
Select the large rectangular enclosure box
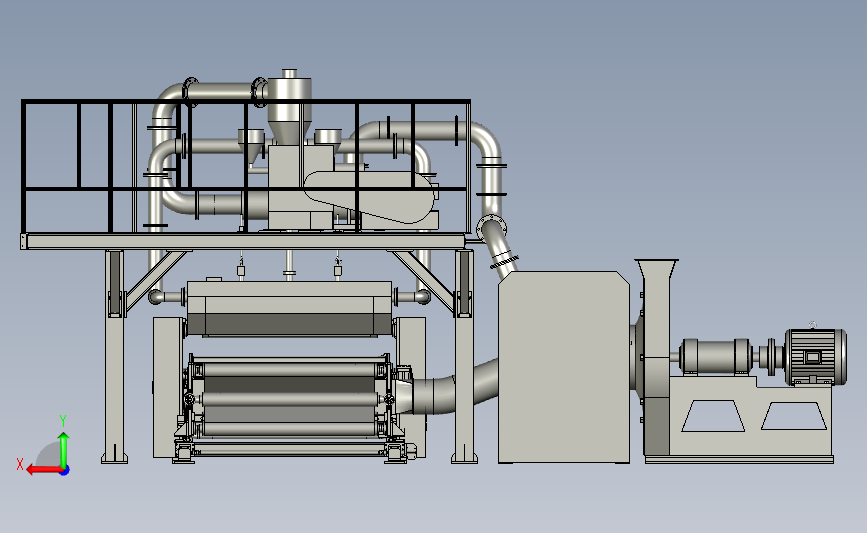coord(564,367)
